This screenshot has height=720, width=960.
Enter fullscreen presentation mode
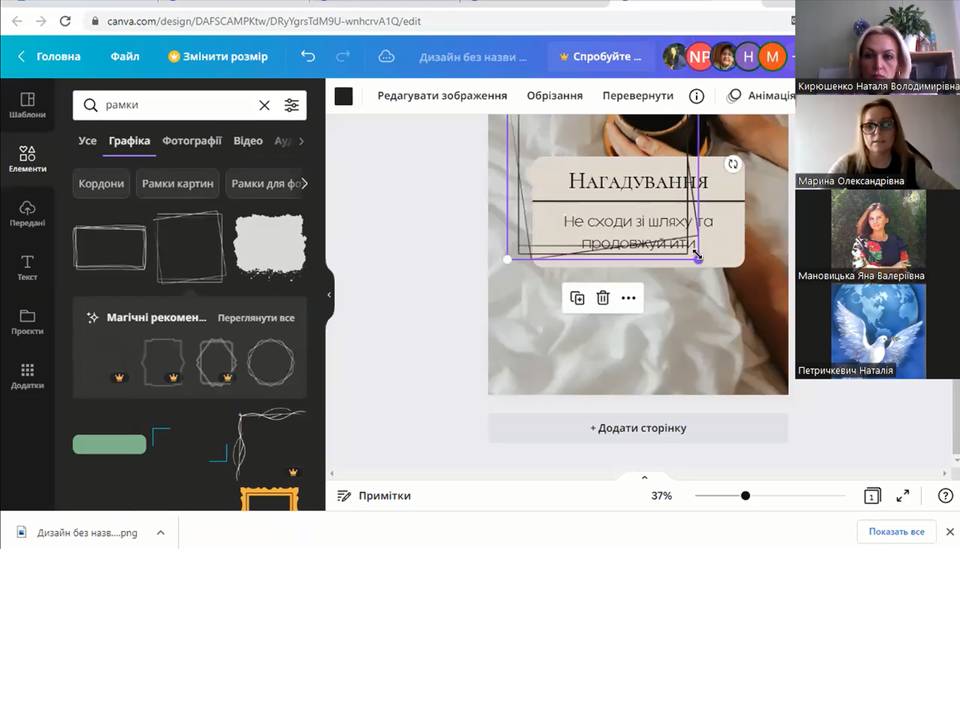click(x=903, y=496)
